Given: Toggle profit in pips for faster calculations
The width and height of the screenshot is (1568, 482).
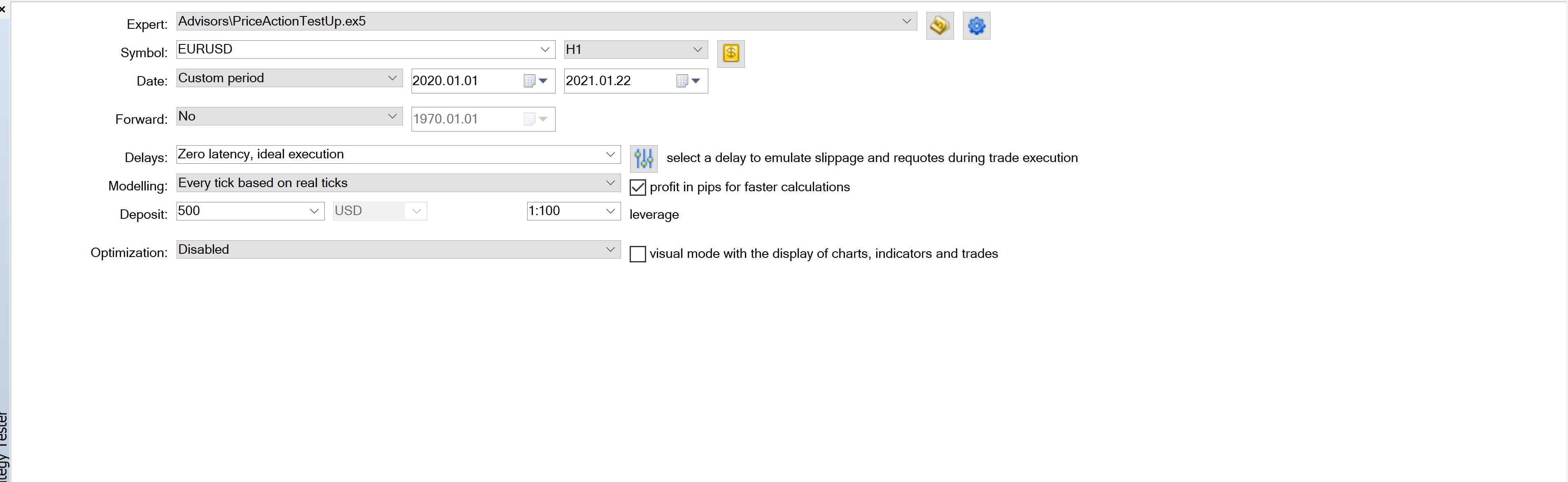Looking at the screenshot, I should [637, 188].
